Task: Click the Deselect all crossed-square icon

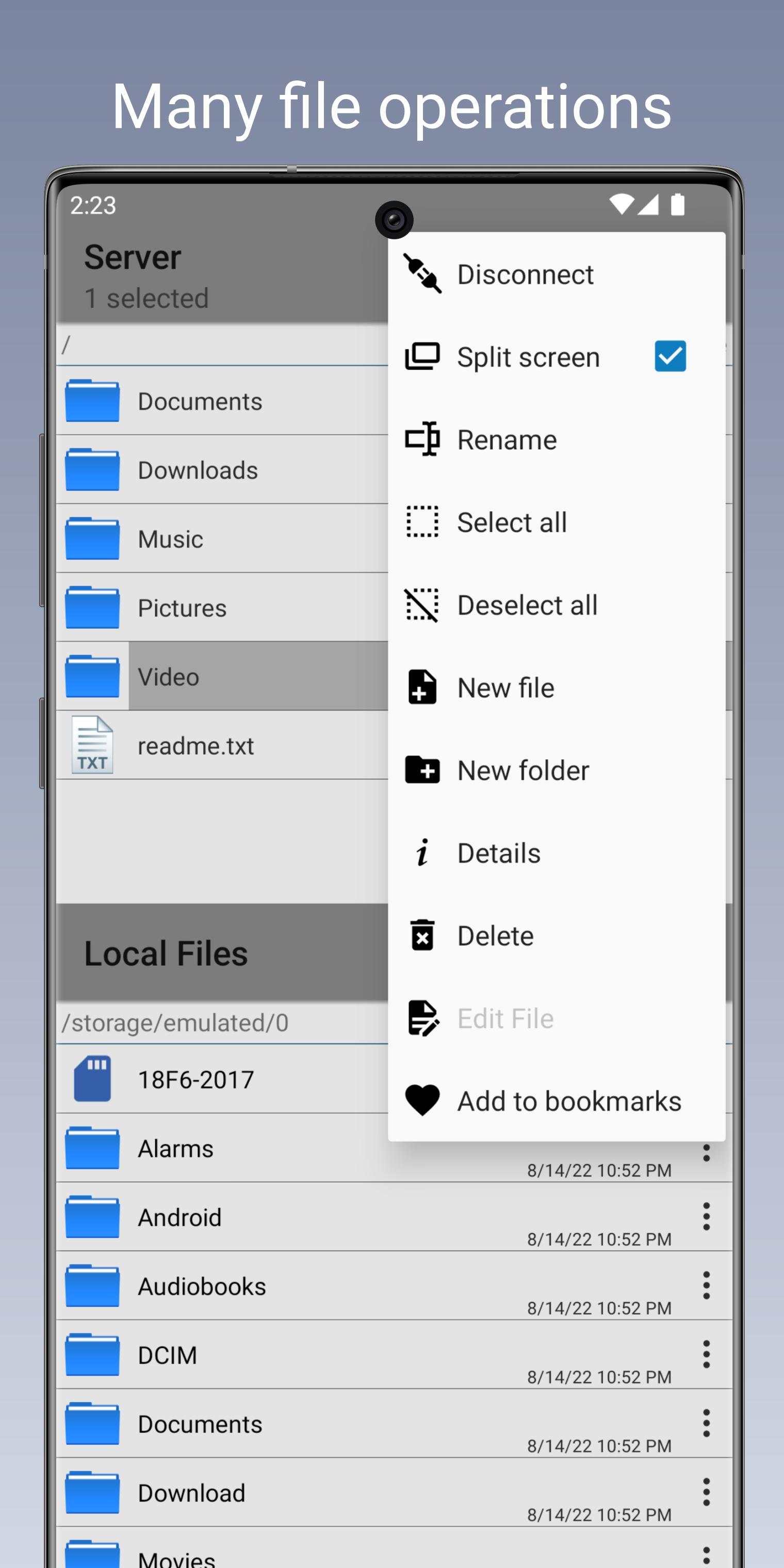Action: [x=422, y=605]
